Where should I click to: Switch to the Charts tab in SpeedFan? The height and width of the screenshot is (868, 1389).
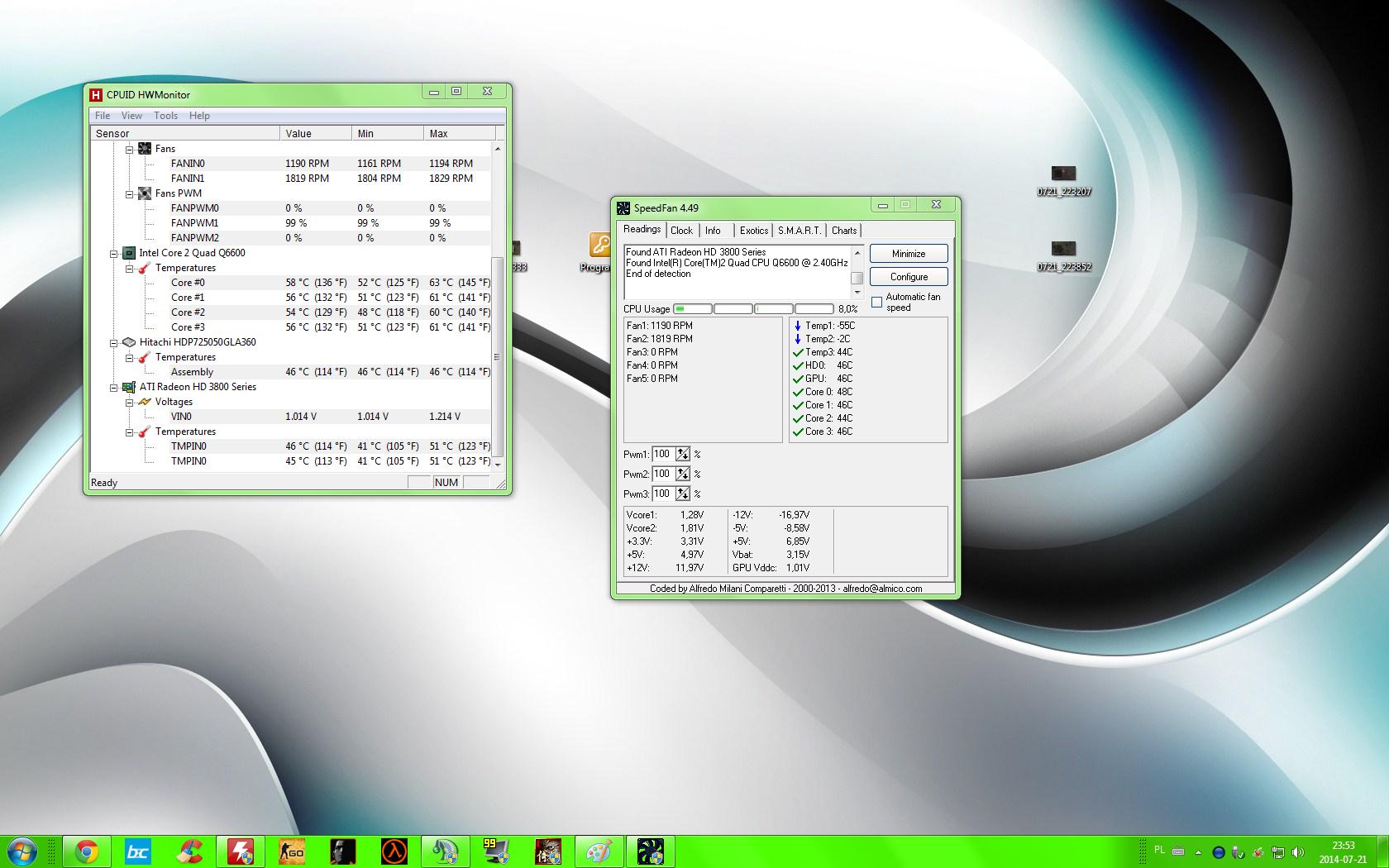[x=844, y=231]
